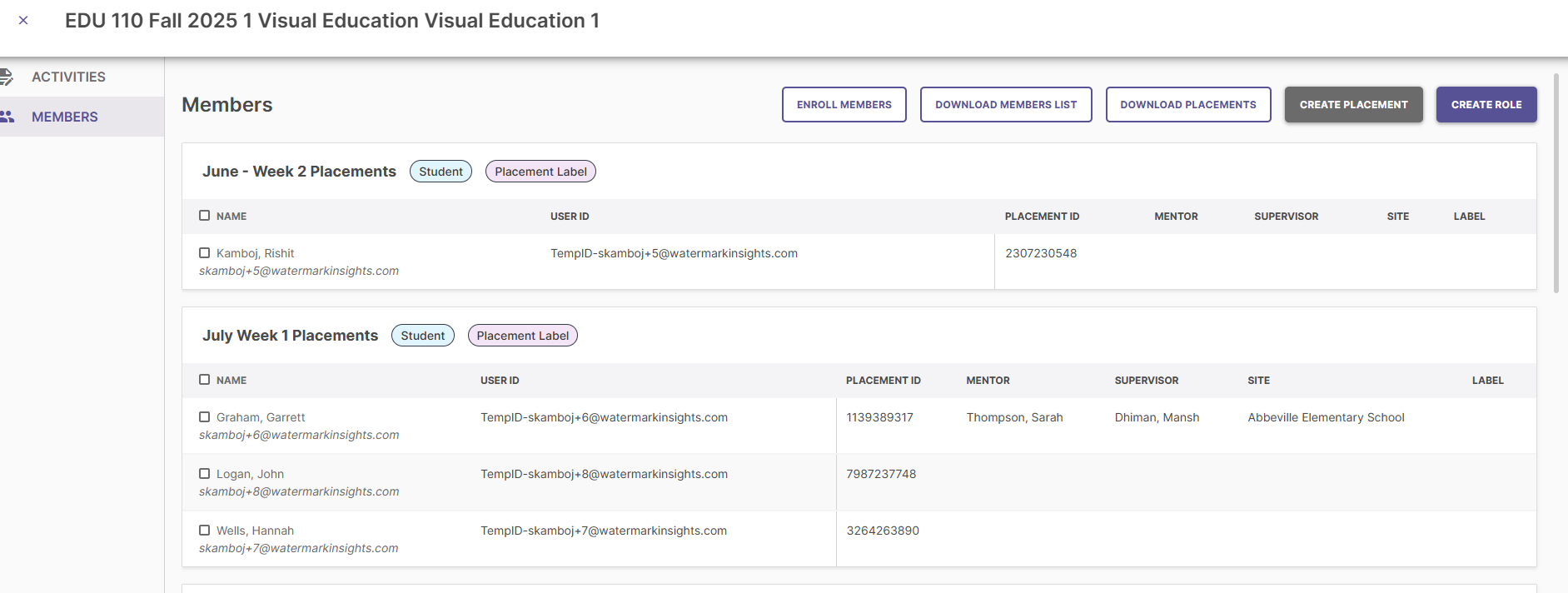Click the Activities sidebar icon

6,77
